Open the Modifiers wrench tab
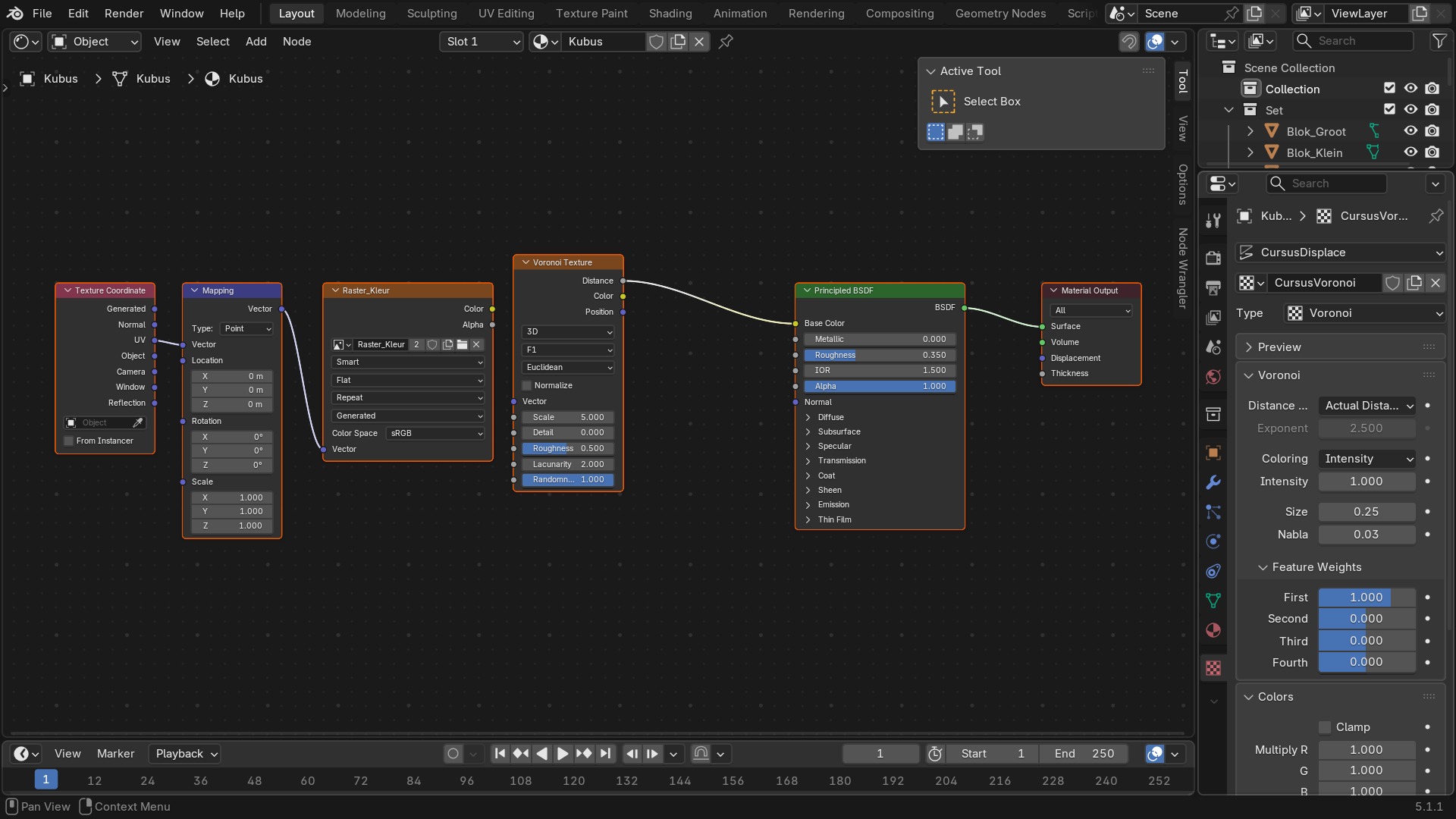This screenshot has width=1456, height=819. 1213,482
